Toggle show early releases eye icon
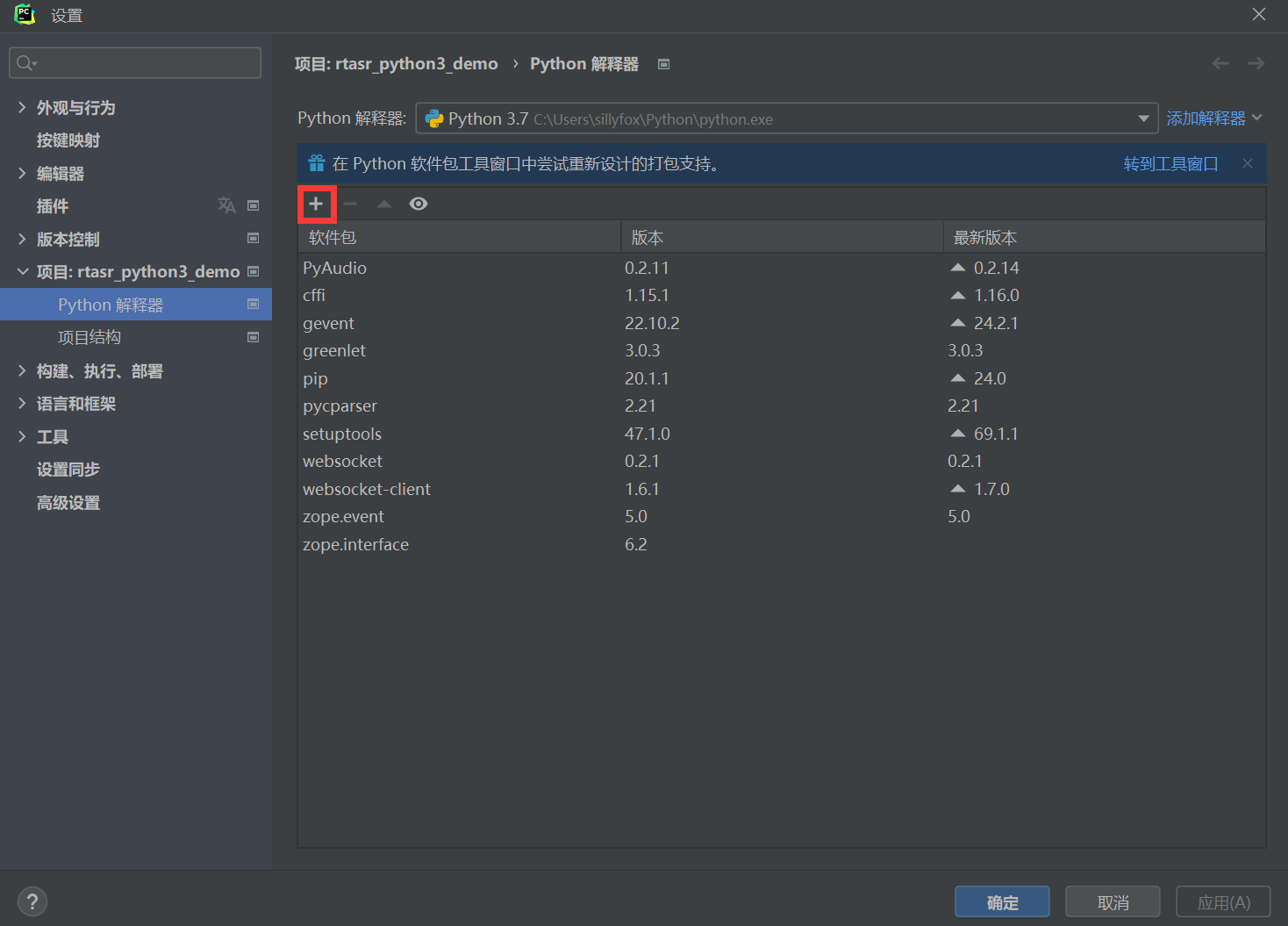This screenshot has height=926, width=1288. coord(419,204)
